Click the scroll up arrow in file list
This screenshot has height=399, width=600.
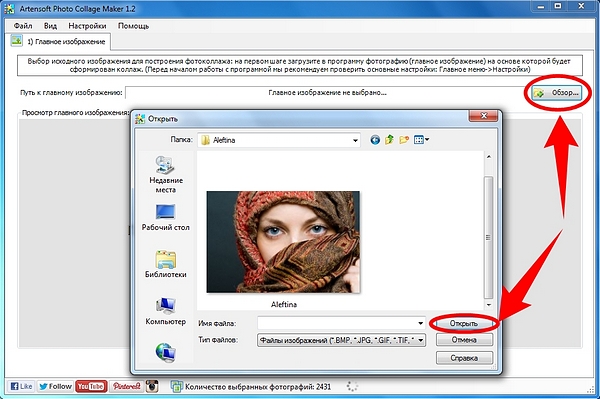[488, 157]
